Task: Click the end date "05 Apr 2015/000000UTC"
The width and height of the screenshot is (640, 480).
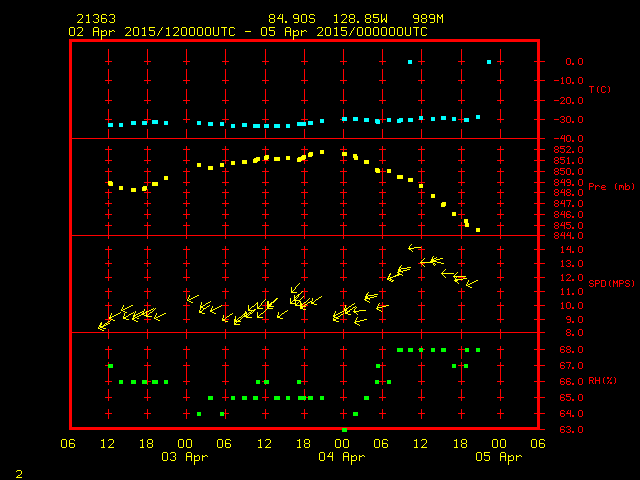Action: pos(344,32)
